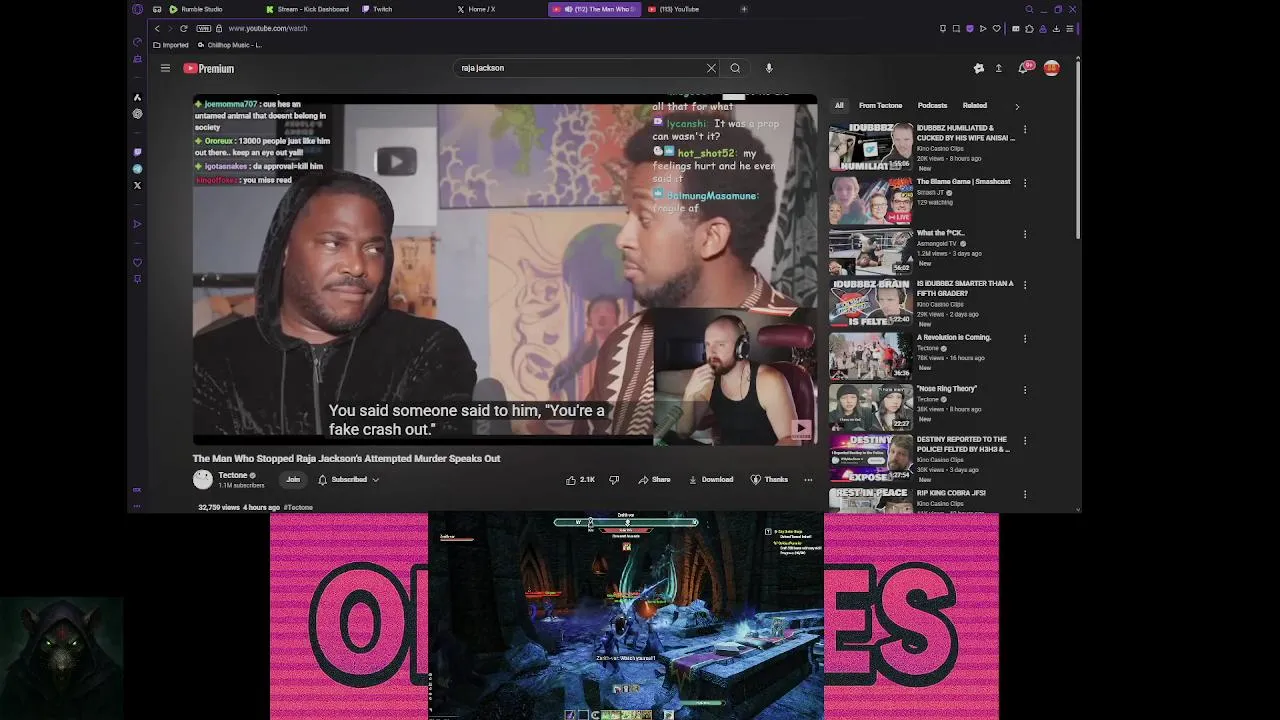The image size is (1280, 720).
Task: Select the Related filter chip
Action: (x=974, y=105)
